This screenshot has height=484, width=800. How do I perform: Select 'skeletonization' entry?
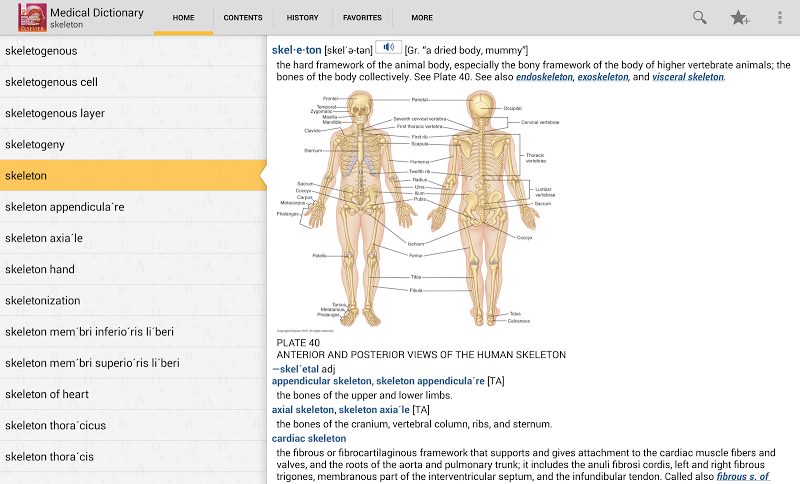tap(133, 300)
